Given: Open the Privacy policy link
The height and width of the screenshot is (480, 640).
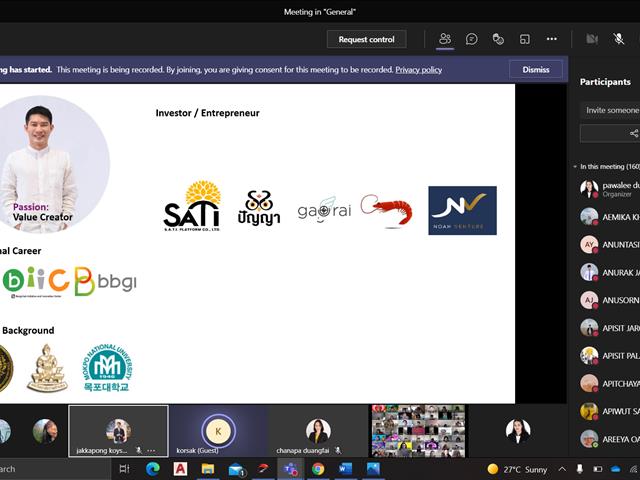Looking at the screenshot, I should coord(418,70).
